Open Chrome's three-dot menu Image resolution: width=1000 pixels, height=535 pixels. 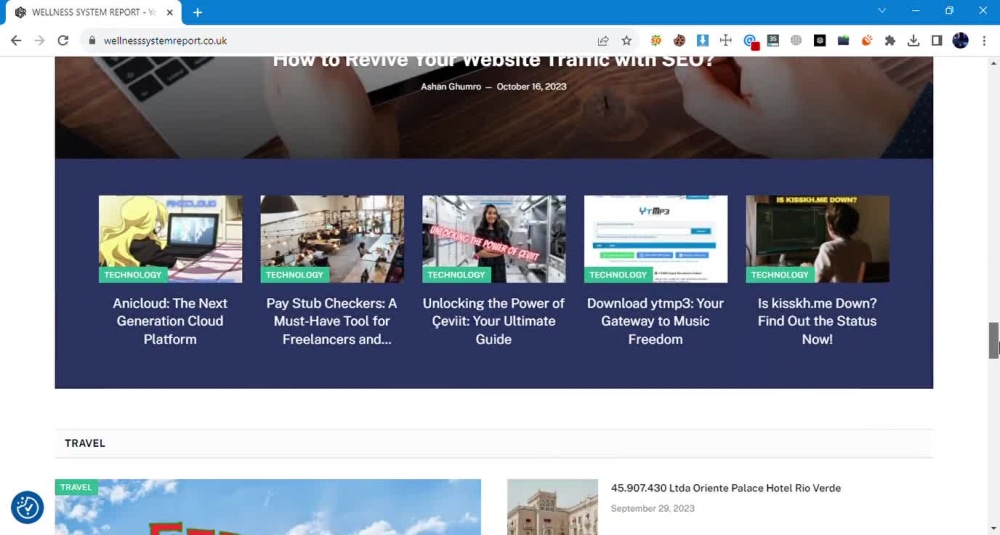pyautogui.click(x=984, y=40)
